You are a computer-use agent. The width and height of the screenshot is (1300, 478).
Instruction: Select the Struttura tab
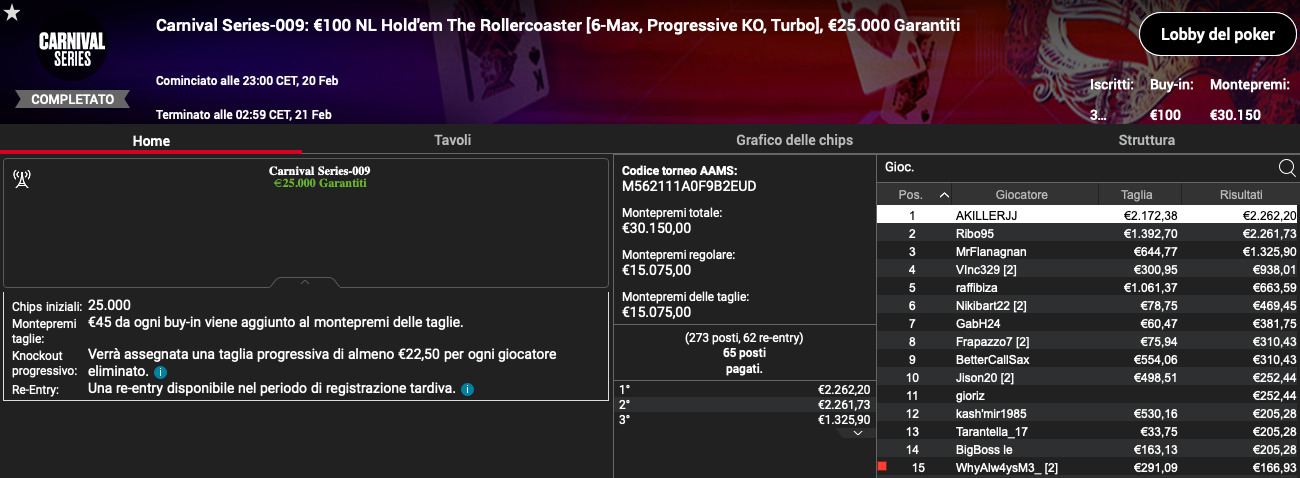[1146, 140]
